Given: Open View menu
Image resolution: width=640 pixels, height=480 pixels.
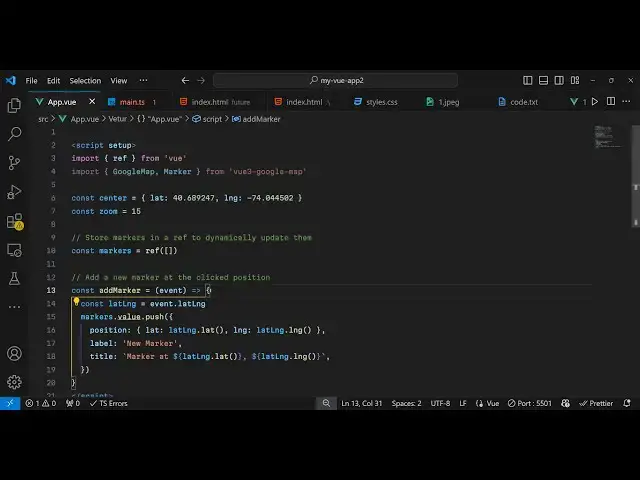Looking at the screenshot, I should coord(119,80).
